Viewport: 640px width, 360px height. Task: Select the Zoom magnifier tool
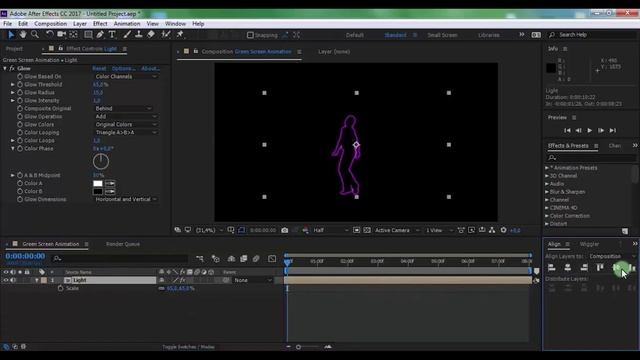(35, 35)
